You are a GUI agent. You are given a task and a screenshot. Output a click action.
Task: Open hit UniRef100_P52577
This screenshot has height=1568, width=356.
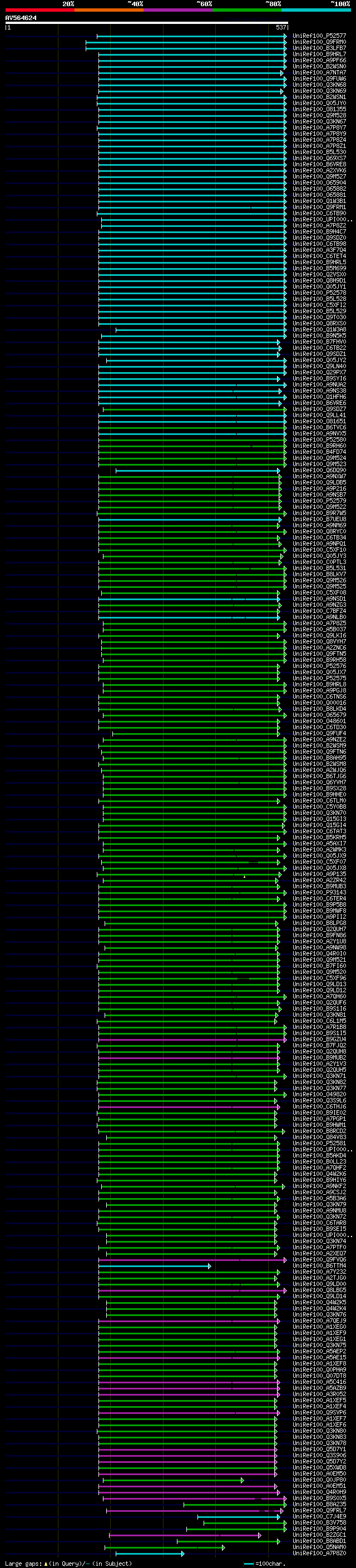point(319,36)
